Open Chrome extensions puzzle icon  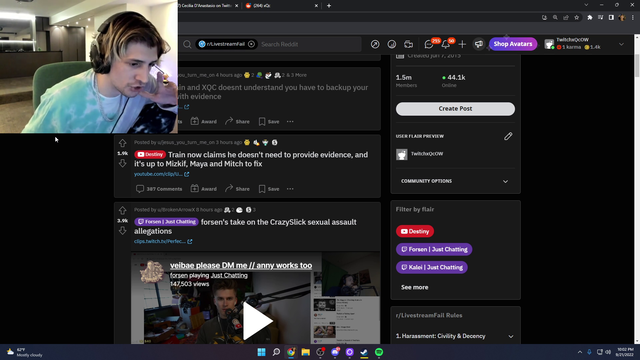coord(589,18)
